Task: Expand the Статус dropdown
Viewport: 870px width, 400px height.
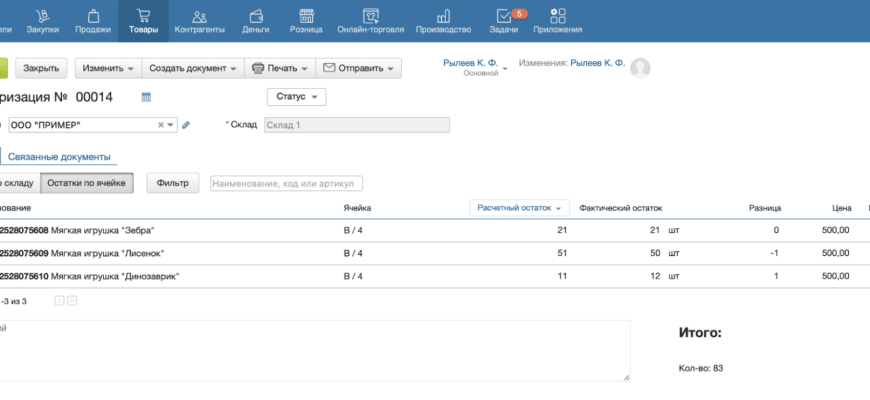Action: [x=296, y=97]
